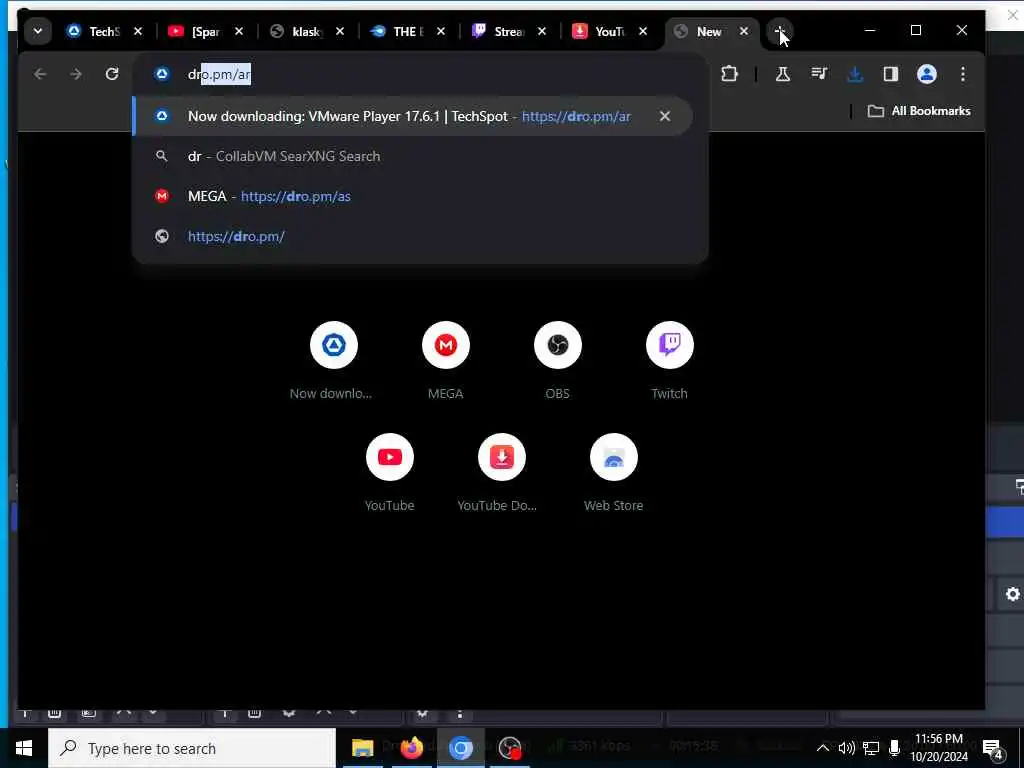The image size is (1024, 768).
Task: Open media controls icon in toolbar
Action: (x=819, y=74)
